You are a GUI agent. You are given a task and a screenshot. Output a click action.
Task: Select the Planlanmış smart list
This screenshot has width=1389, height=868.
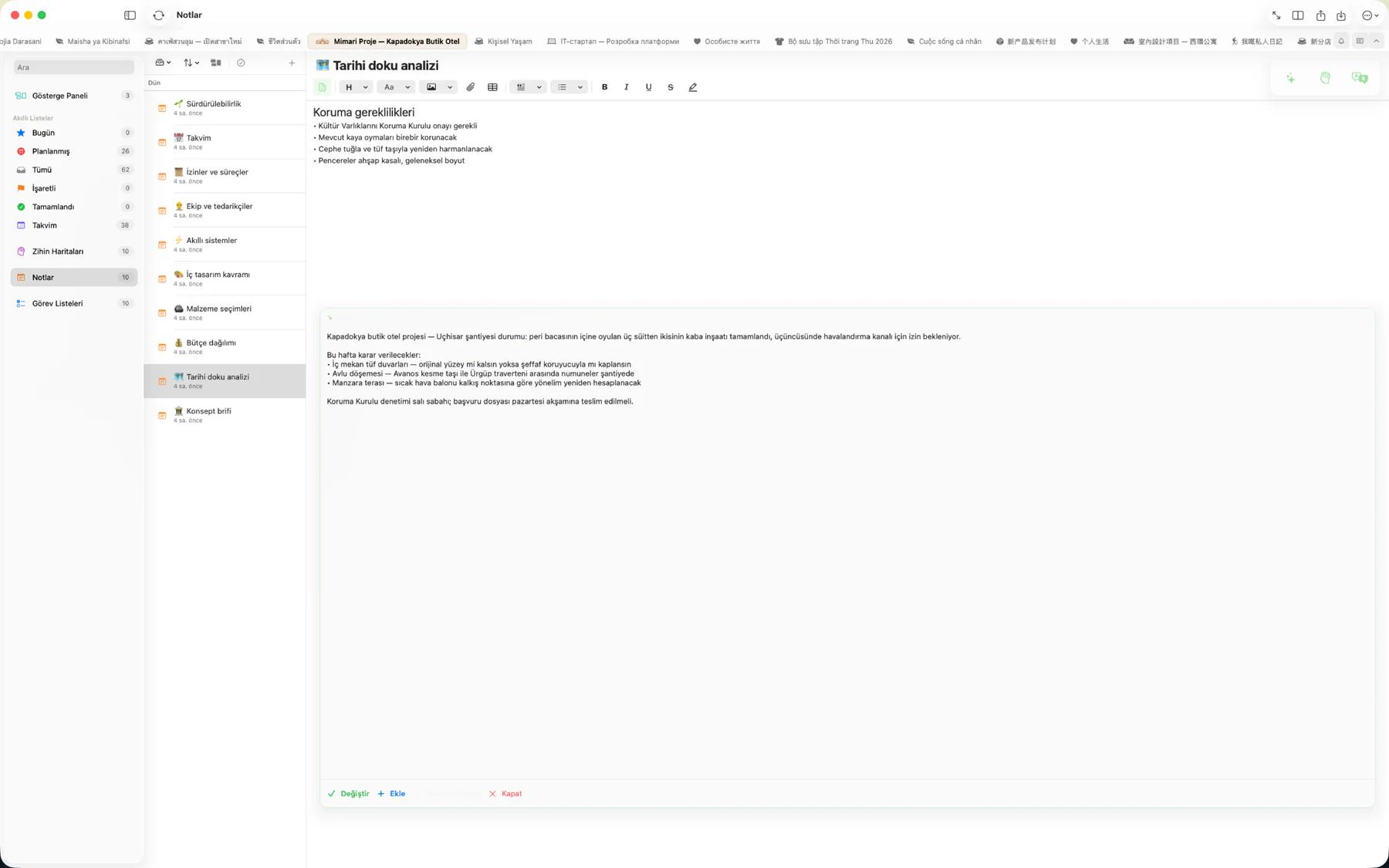point(74,151)
